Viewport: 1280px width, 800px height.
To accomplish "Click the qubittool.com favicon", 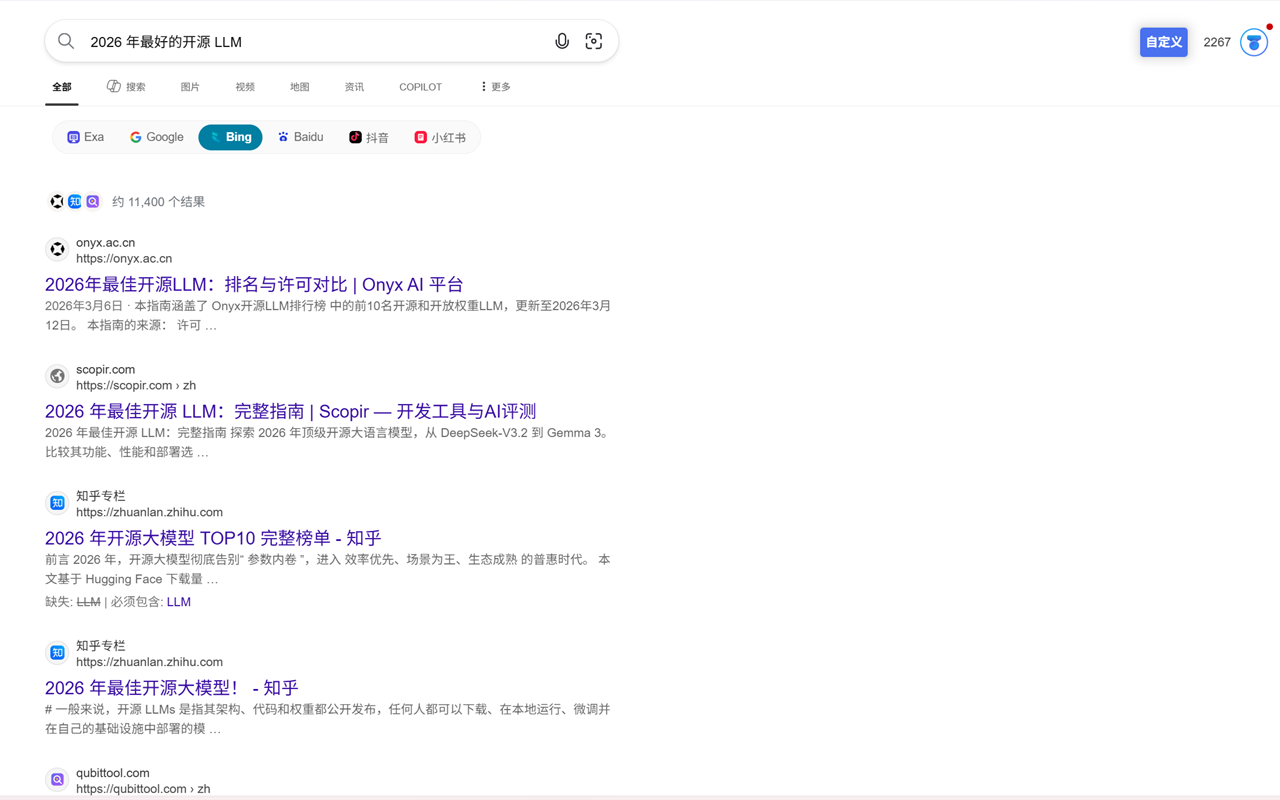I will [x=57, y=780].
